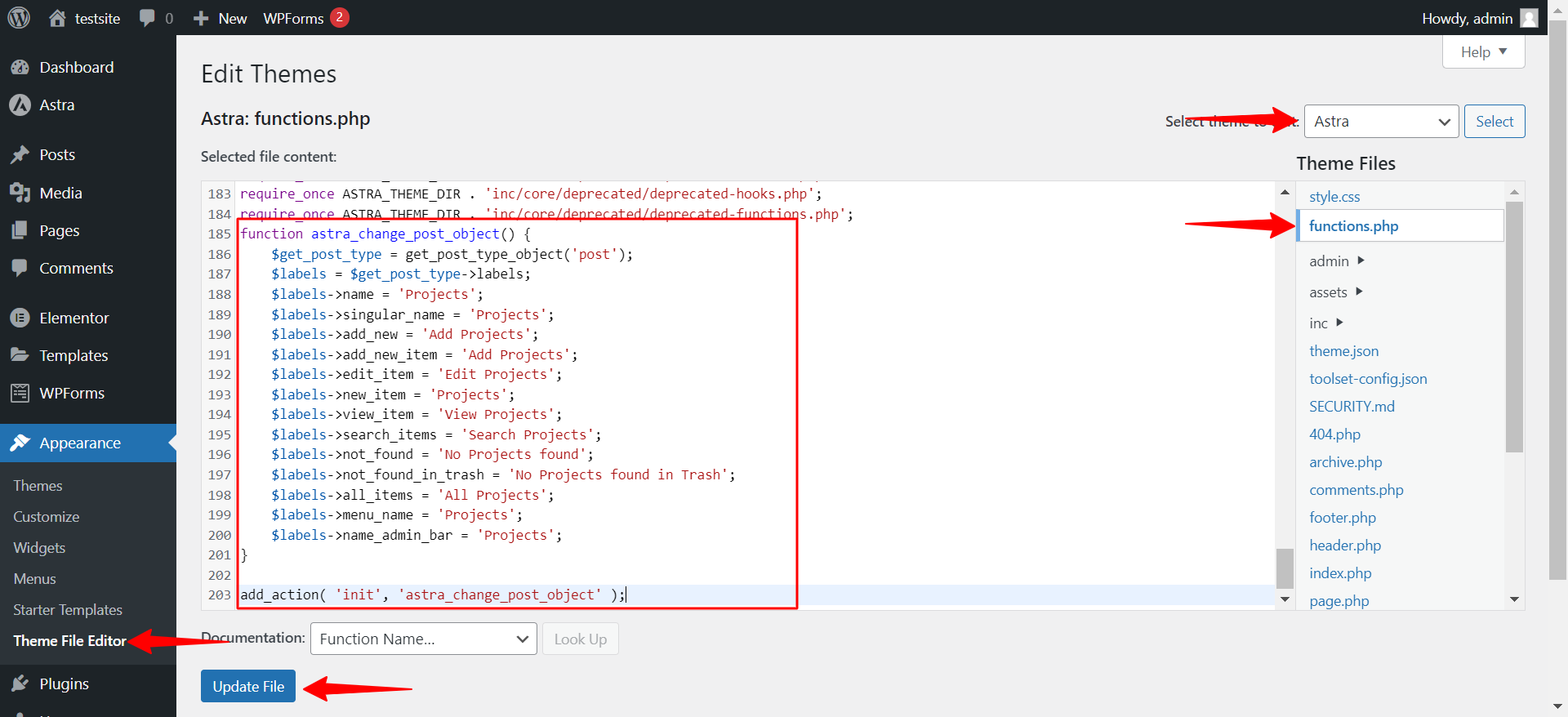The image size is (1568, 717).
Task: Expand the assets folder in Theme Files
Action: coord(1335,292)
